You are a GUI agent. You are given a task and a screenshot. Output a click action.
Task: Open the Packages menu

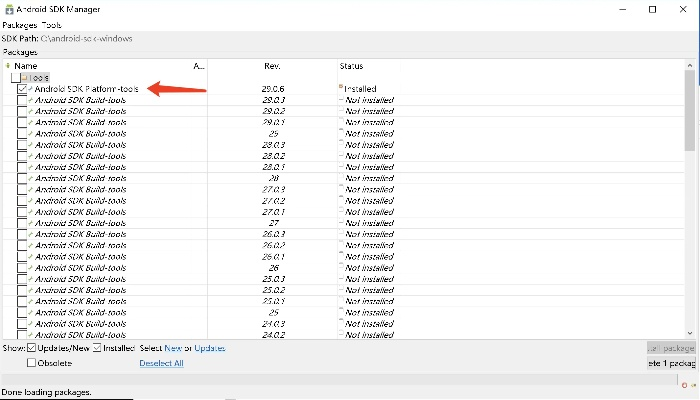point(20,24)
